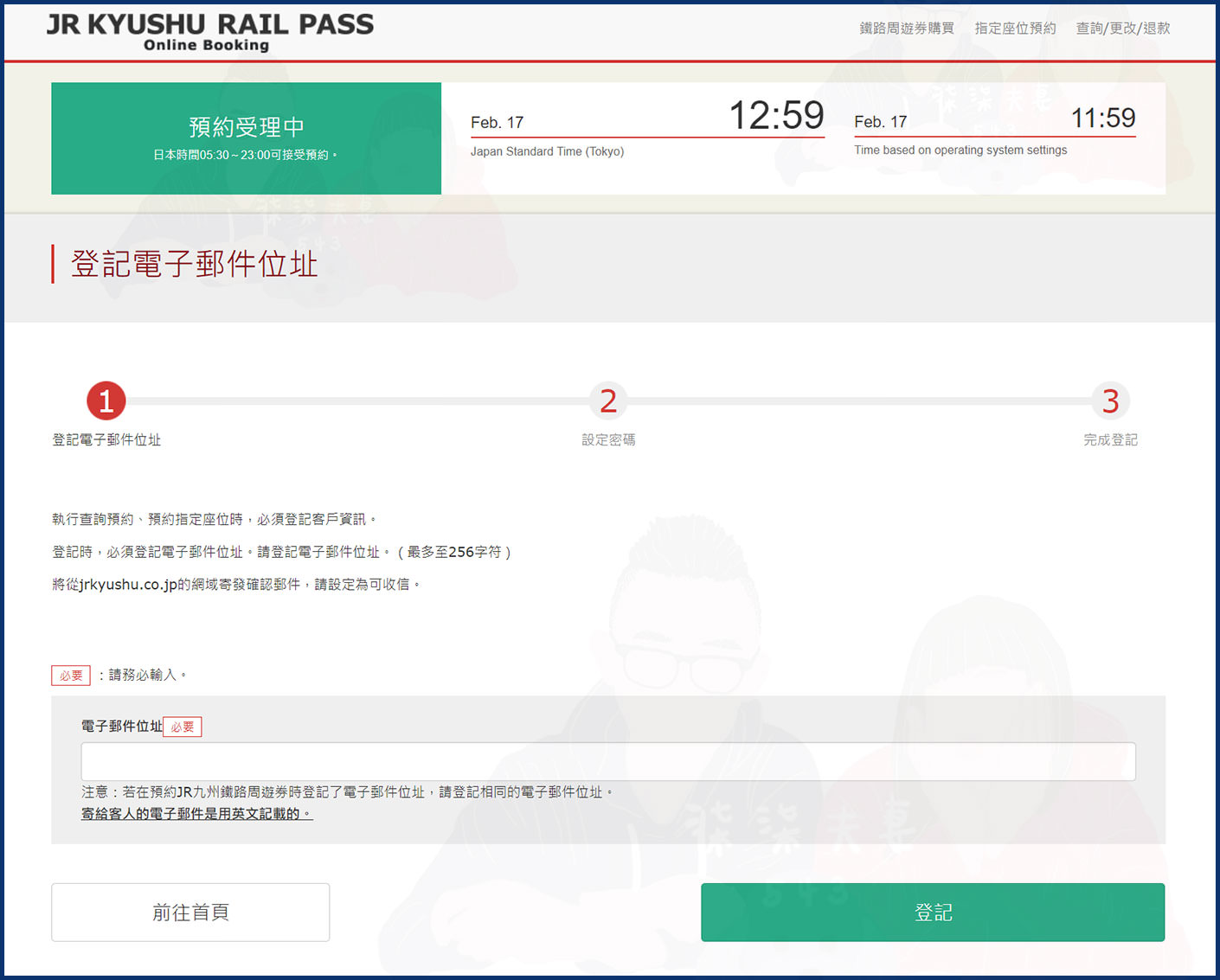Click the 登記 registration button

click(933, 912)
